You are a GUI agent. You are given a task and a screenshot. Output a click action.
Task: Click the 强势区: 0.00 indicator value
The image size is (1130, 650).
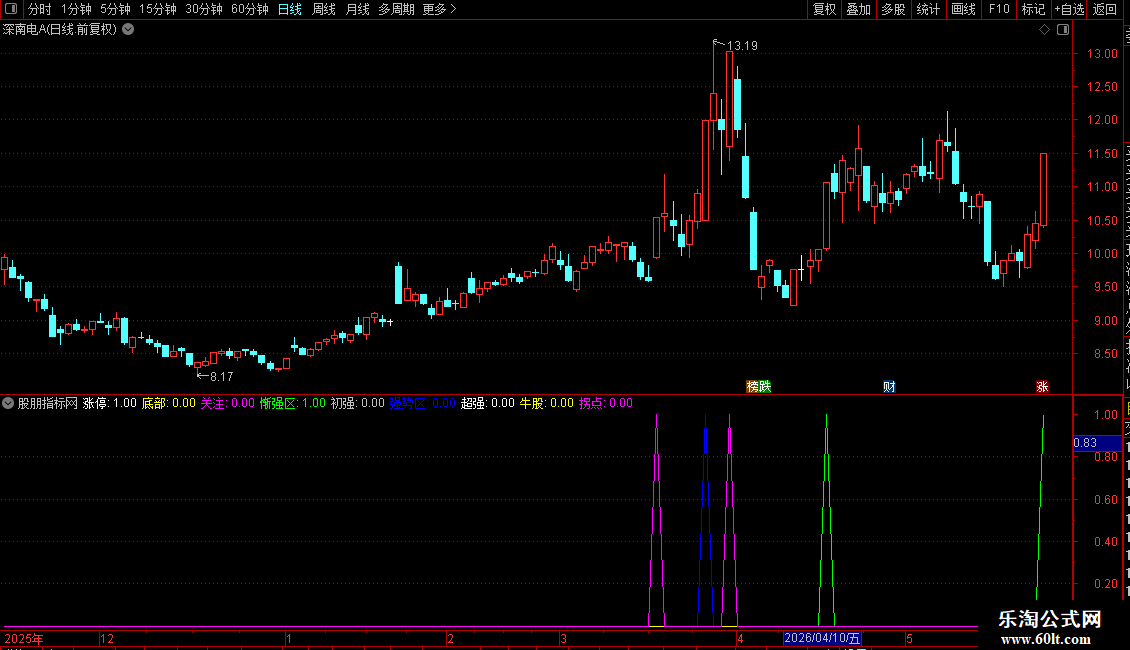click(x=422, y=404)
